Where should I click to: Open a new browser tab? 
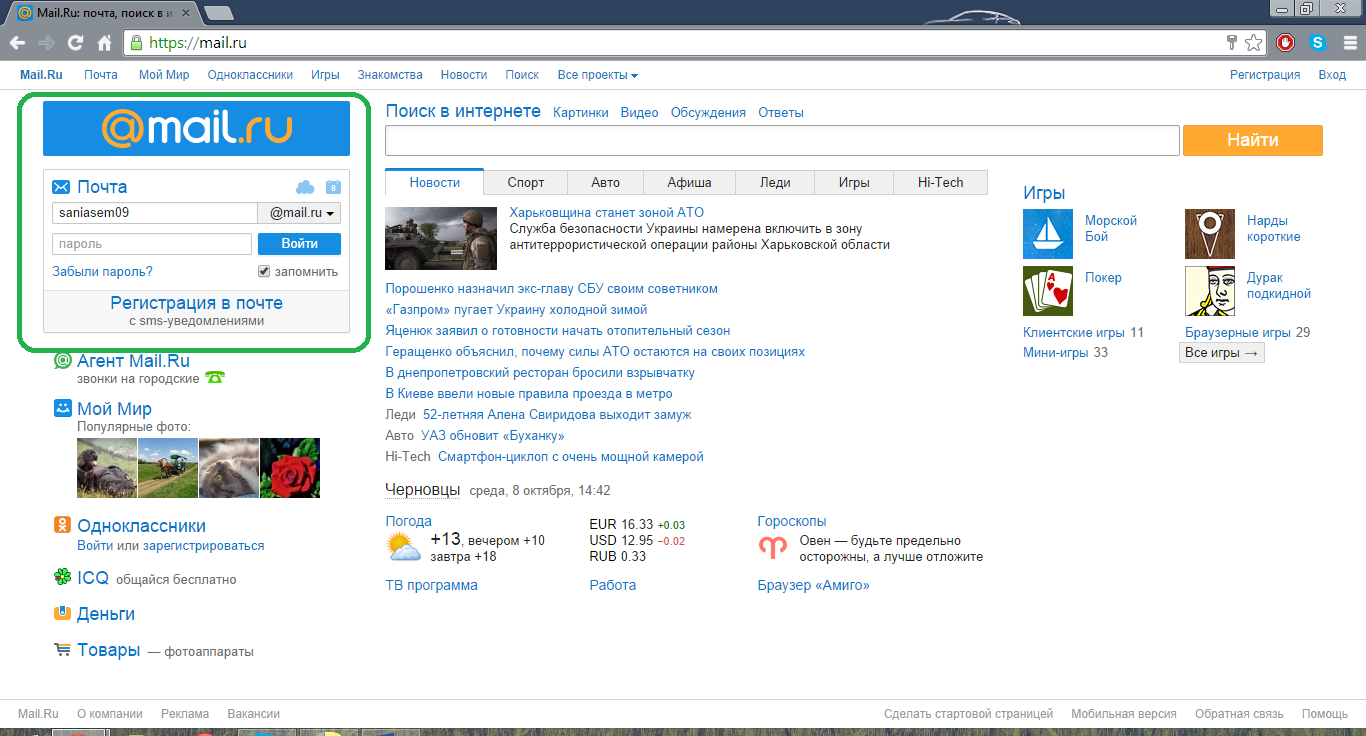coord(219,12)
